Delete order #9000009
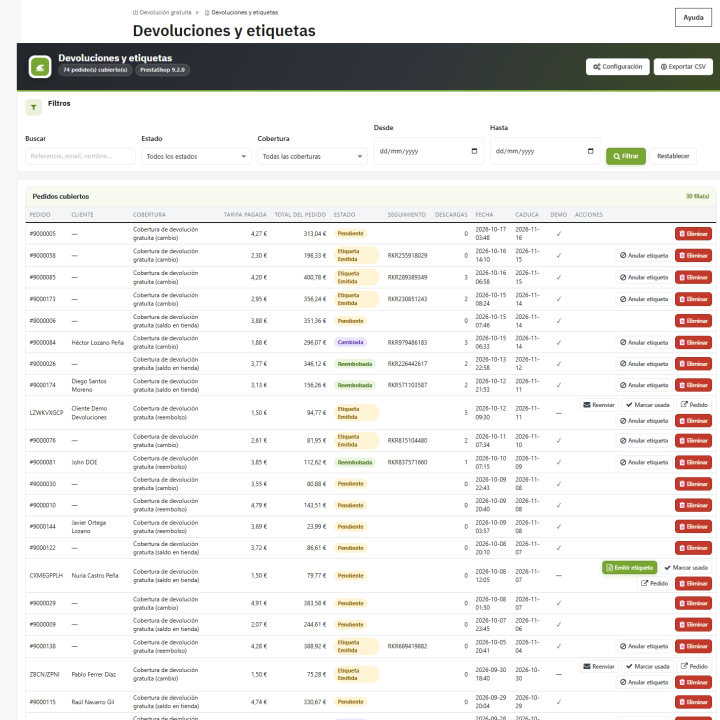The width and height of the screenshot is (720, 720). [693, 624]
